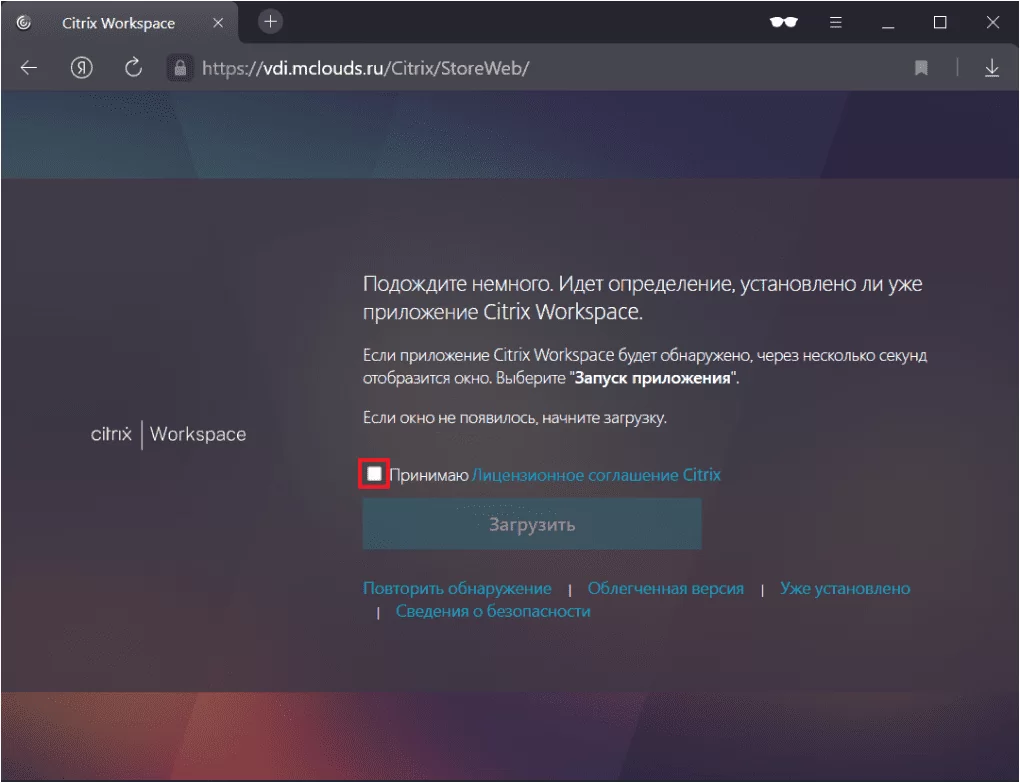View site security via lock icon
This screenshot has height=782, width=1020.
pos(180,68)
